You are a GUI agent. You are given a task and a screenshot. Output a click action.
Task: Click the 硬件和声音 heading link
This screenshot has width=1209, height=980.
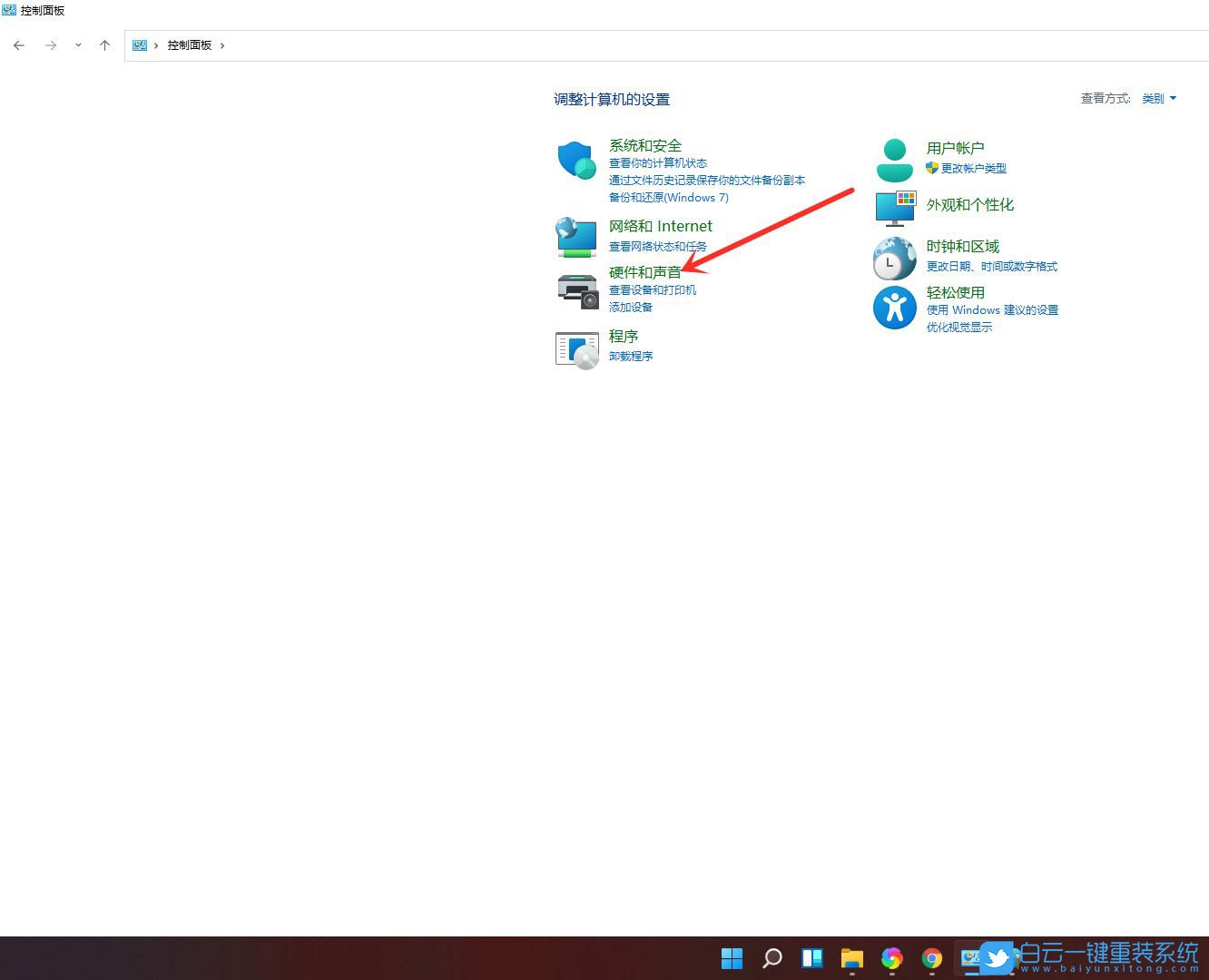644,272
